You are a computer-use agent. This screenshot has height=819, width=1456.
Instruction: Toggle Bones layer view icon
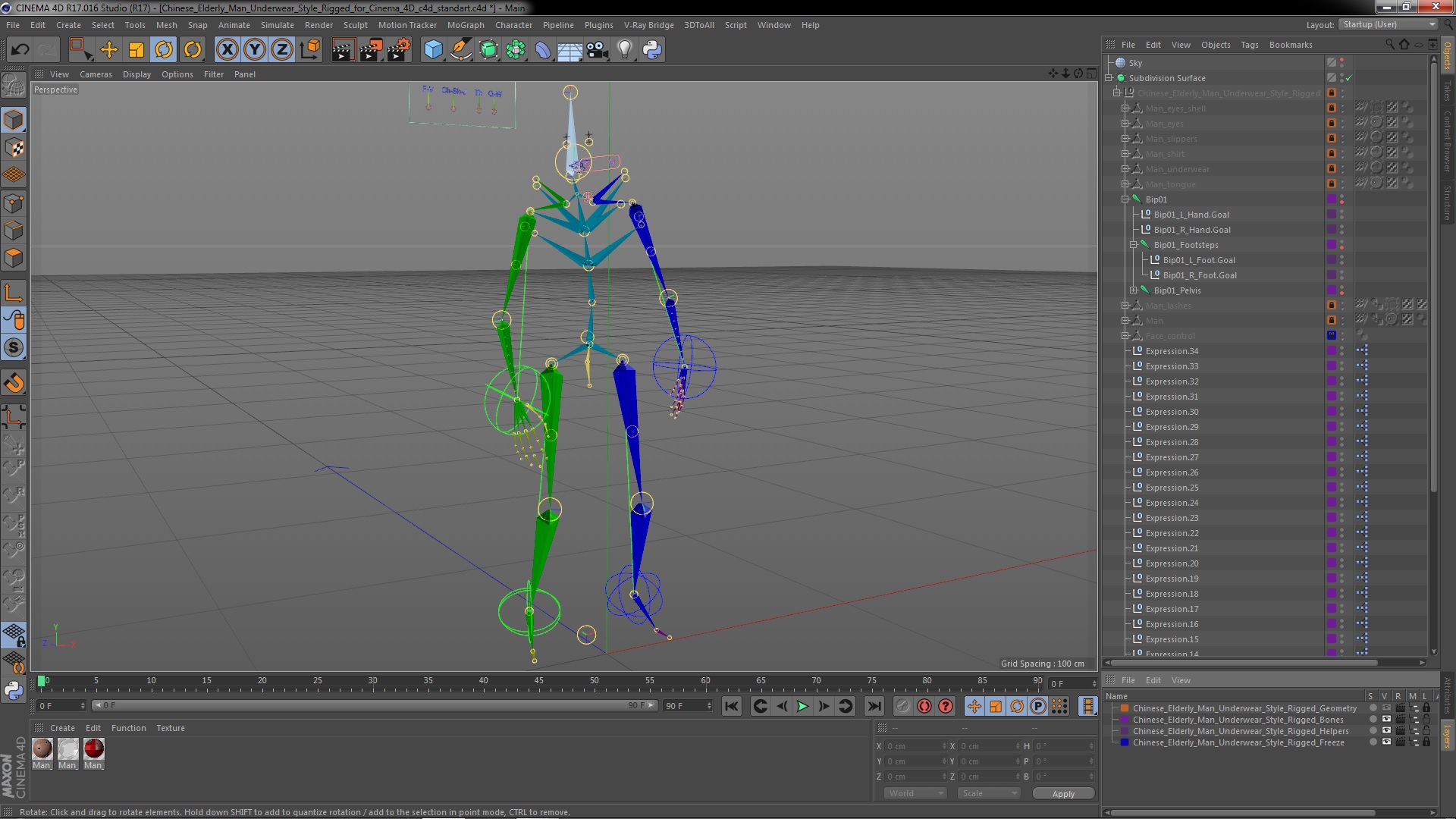coord(1387,720)
